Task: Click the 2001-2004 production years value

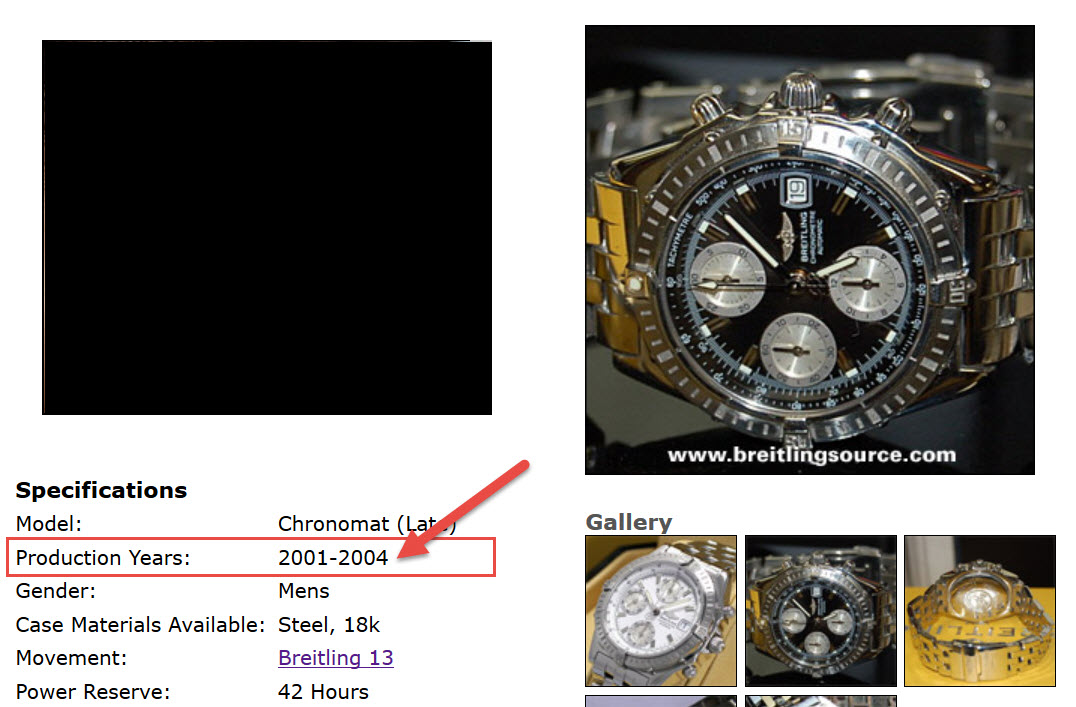Action: pyautogui.click(x=333, y=557)
